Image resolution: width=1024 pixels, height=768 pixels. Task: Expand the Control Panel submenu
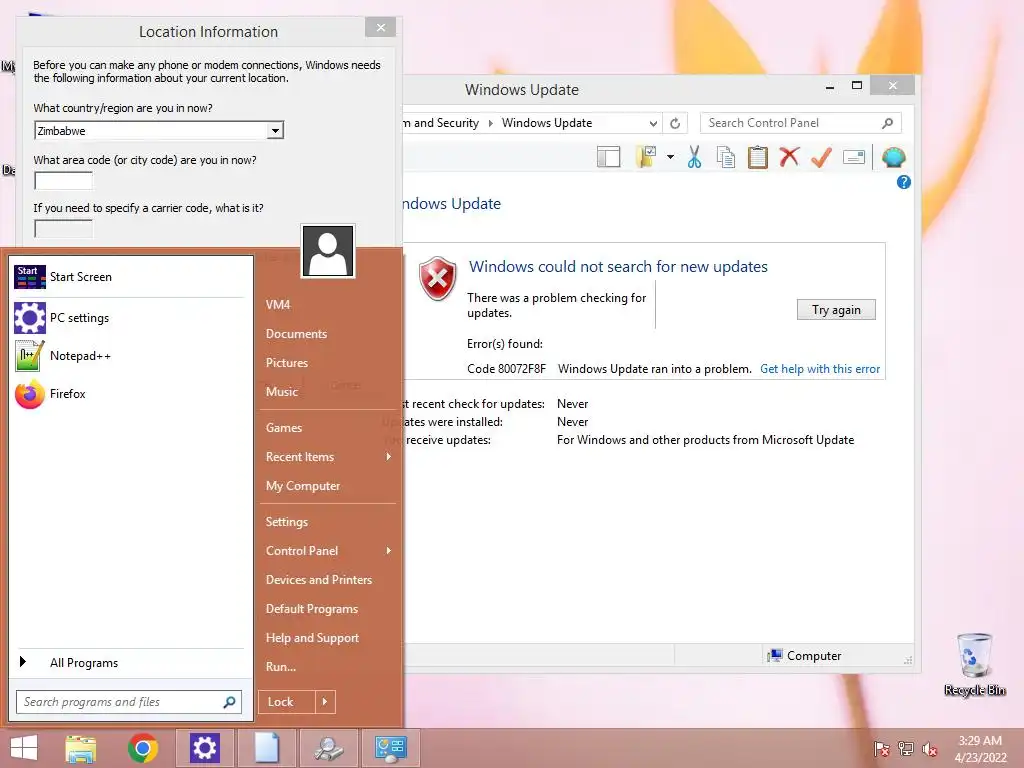point(389,551)
